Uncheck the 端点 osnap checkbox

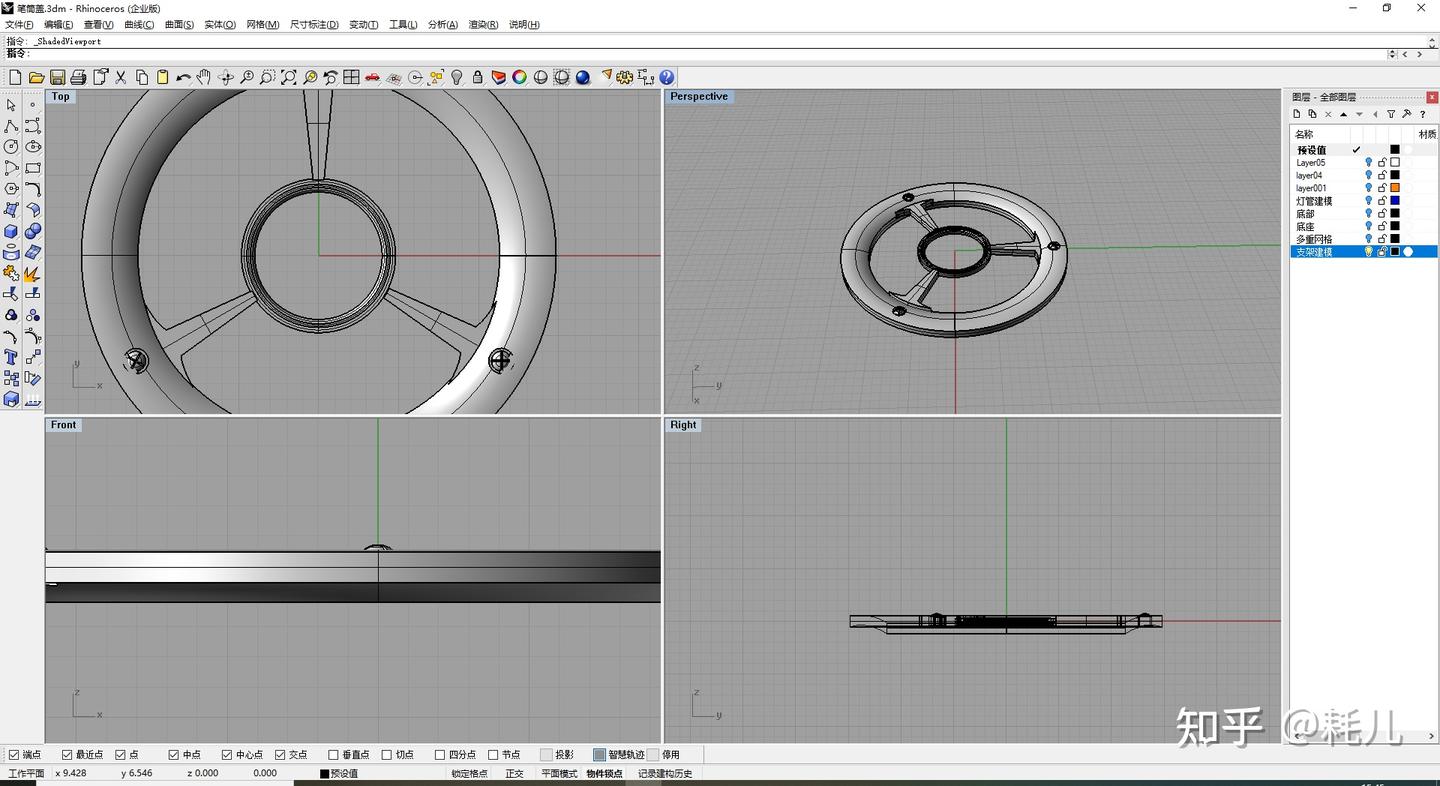click(14, 755)
